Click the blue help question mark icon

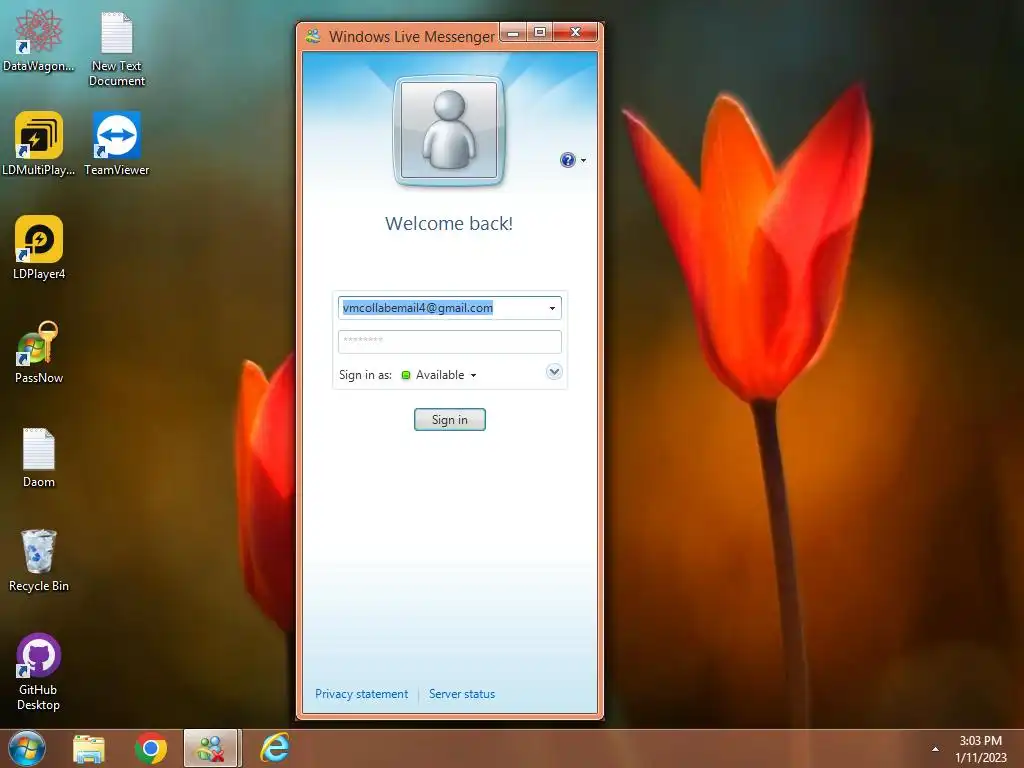tap(568, 160)
